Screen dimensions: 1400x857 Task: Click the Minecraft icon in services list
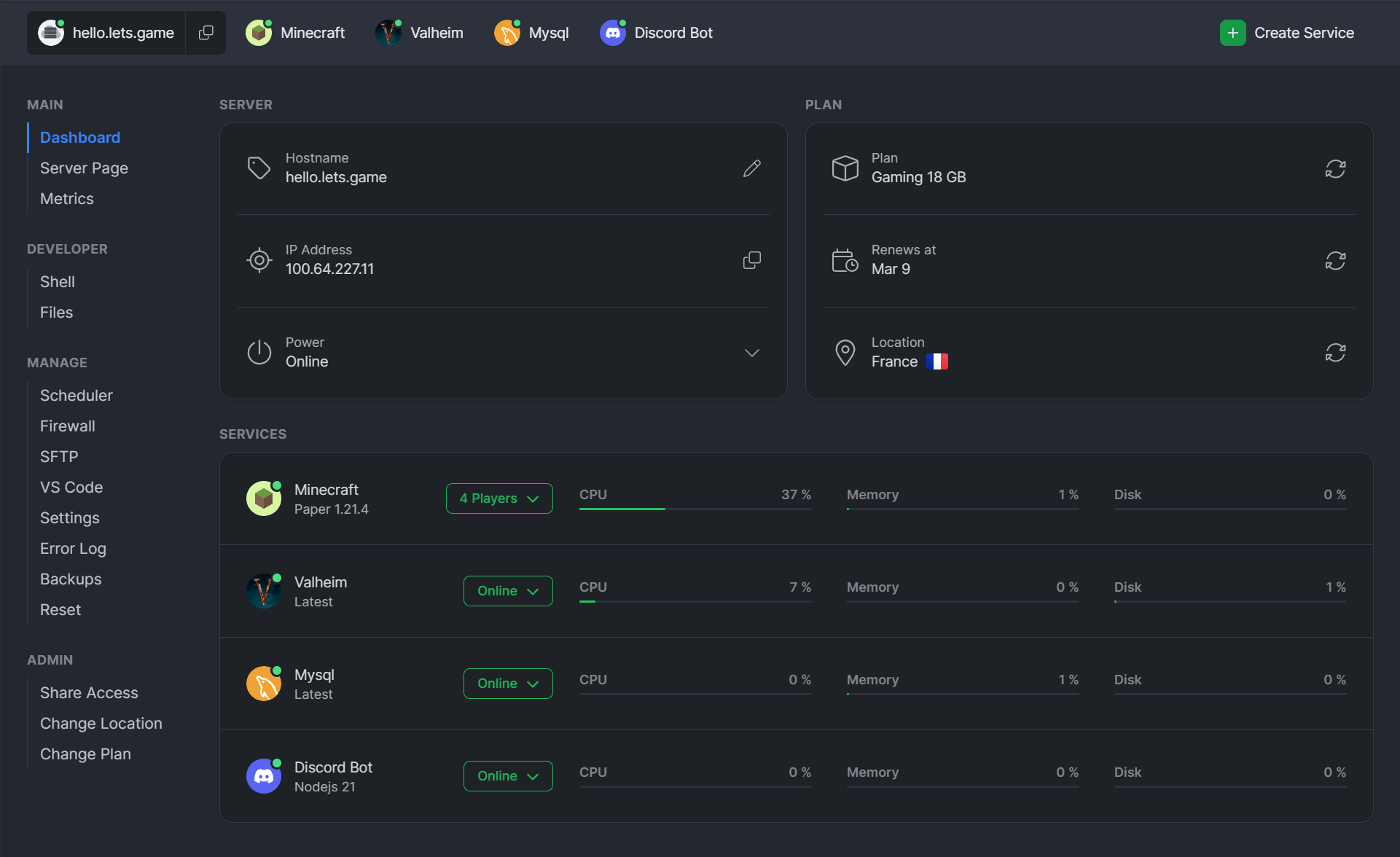point(264,498)
